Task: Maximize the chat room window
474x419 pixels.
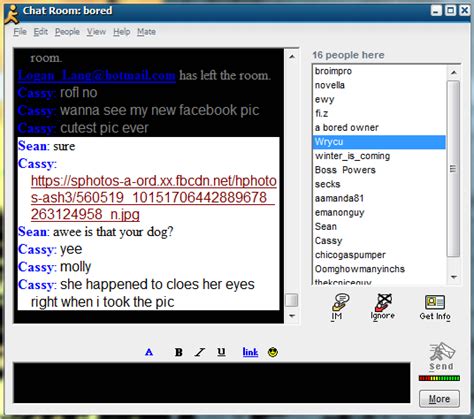Action: (451, 11)
